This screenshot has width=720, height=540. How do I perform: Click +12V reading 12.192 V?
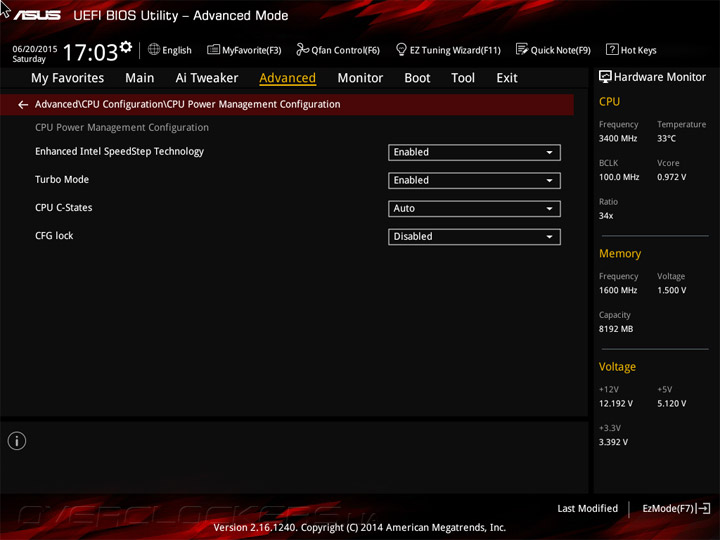point(616,403)
